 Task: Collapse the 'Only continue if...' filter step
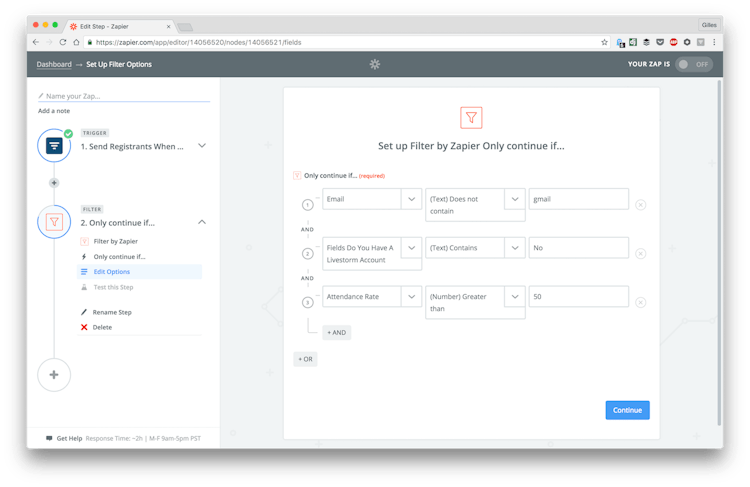(202, 222)
